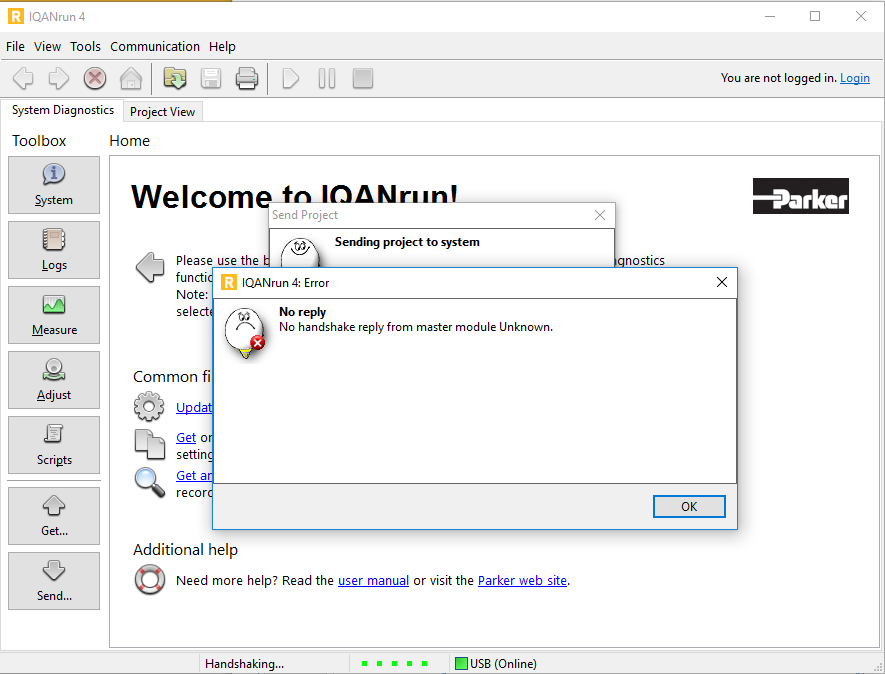
Task: Click the 'No handshake reply' message text
Action: (416, 327)
